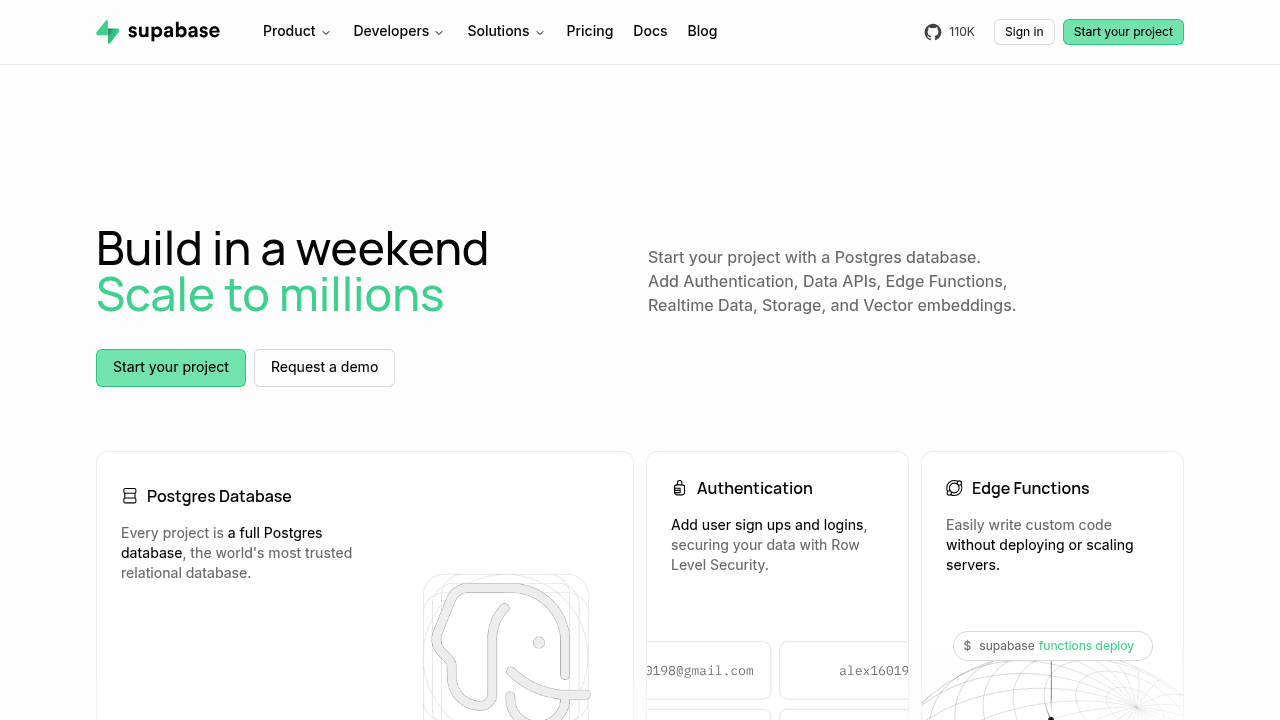Expand the Developers dropdown menu
The height and width of the screenshot is (720, 1280).
[x=399, y=31]
